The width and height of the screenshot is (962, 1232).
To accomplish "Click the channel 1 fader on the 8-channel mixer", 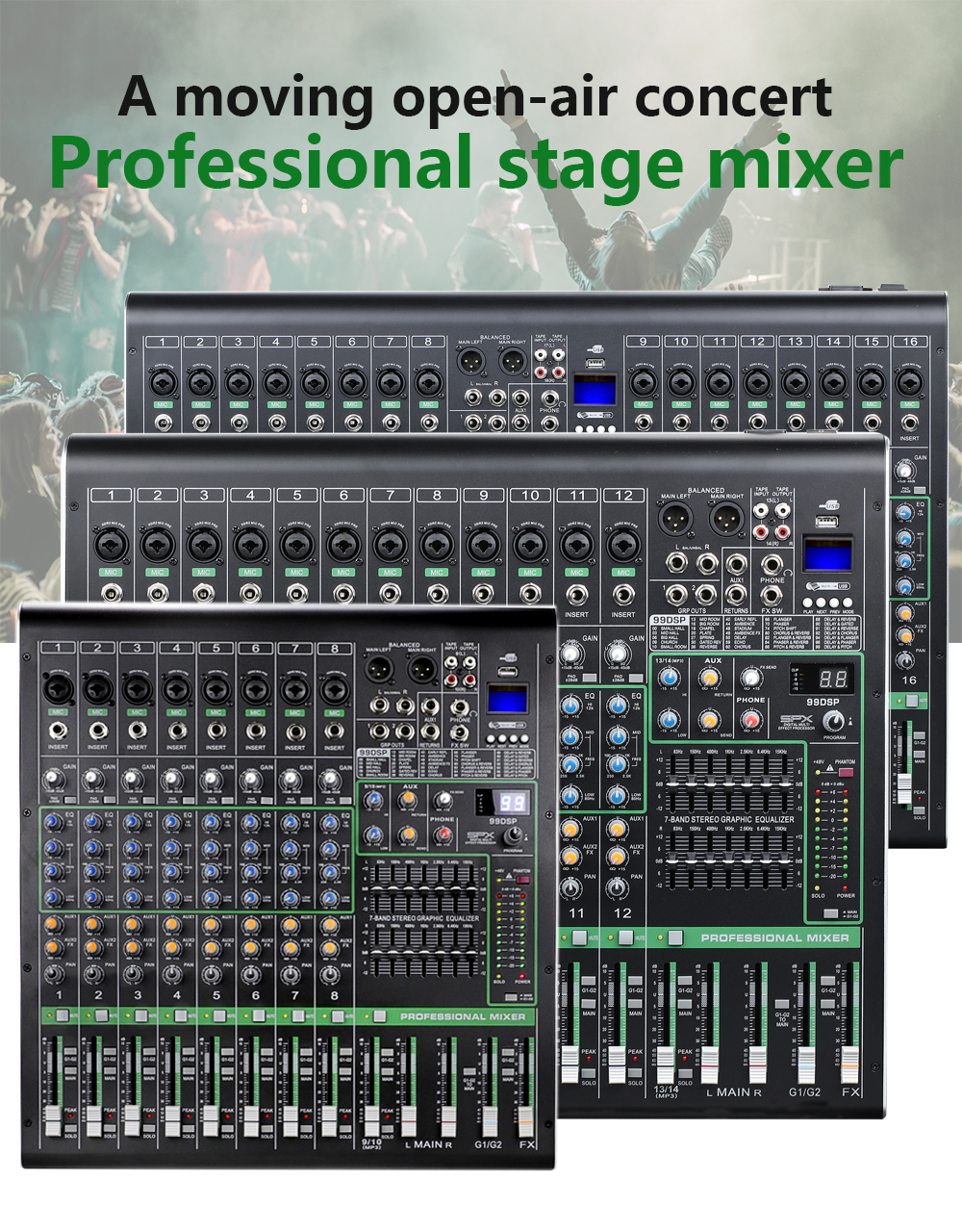I will tap(53, 1120).
